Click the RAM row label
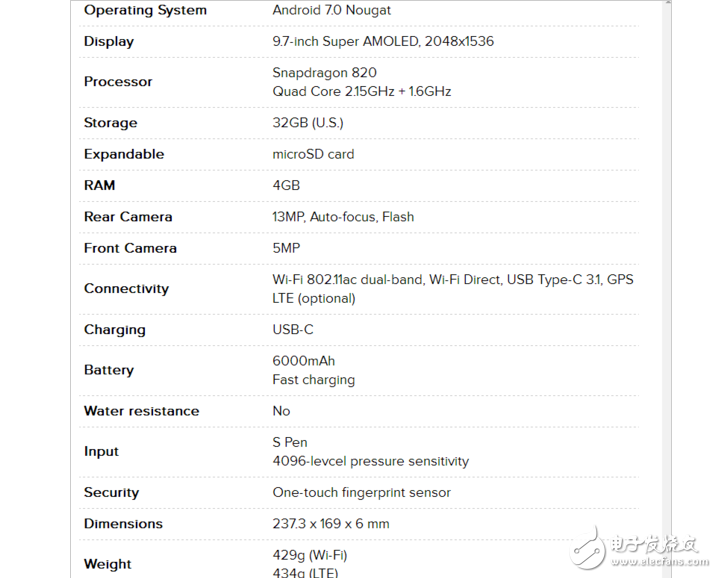This screenshot has width=717, height=578. pyautogui.click(x=100, y=185)
